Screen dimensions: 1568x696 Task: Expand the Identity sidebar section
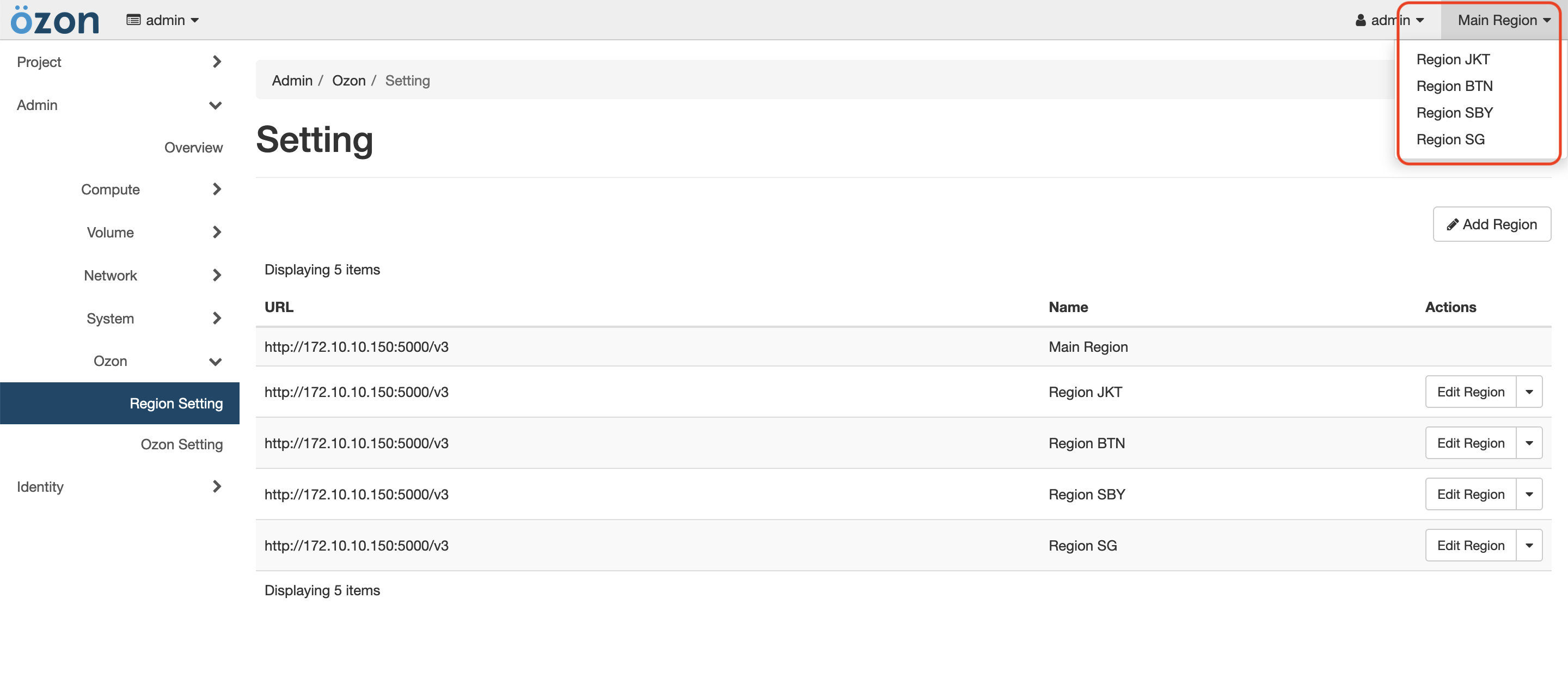(119, 486)
